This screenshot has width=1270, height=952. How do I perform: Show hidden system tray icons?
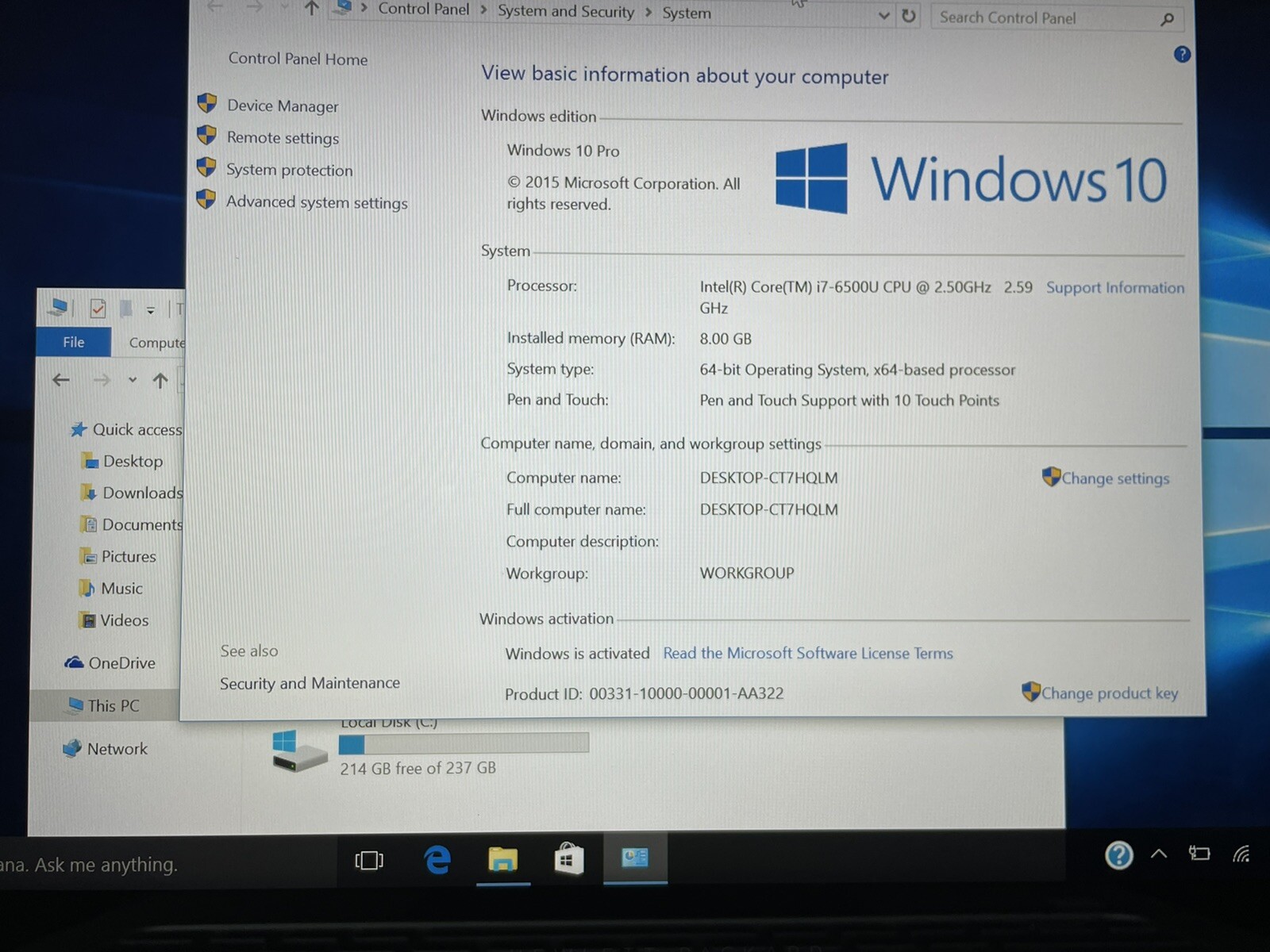1159,854
